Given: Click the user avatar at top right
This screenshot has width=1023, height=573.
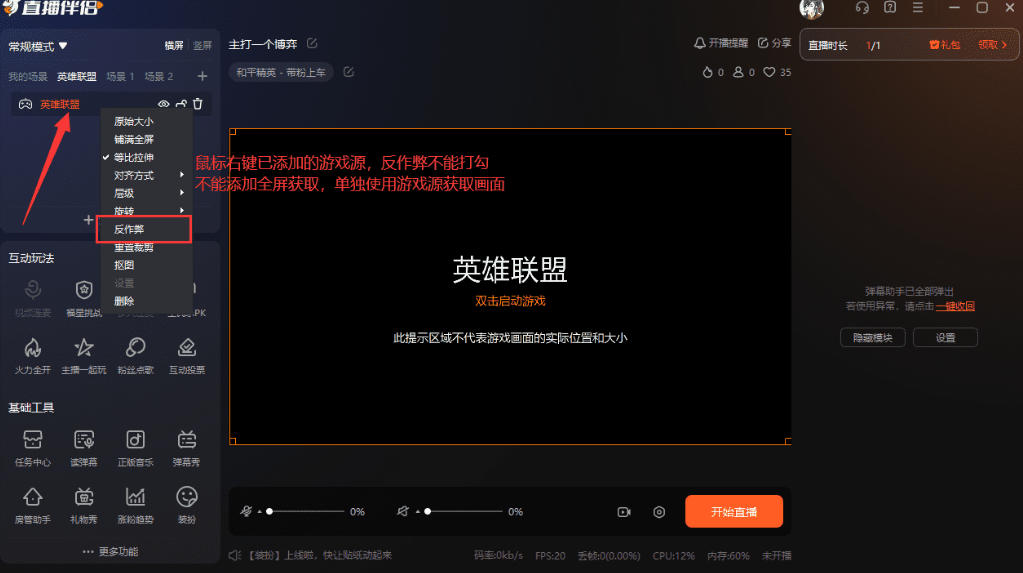Looking at the screenshot, I should [812, 8].
